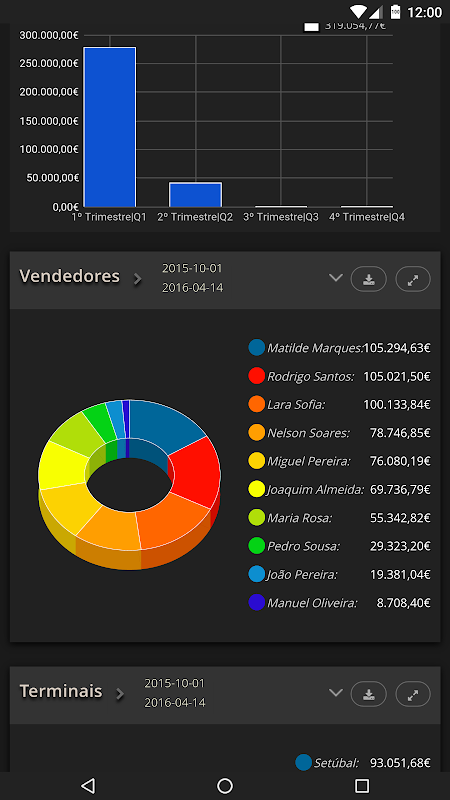Click value 55.342,82€
The width and height of the screenshot is (450, 800).
pyautogui.click(x=401, y=518)
